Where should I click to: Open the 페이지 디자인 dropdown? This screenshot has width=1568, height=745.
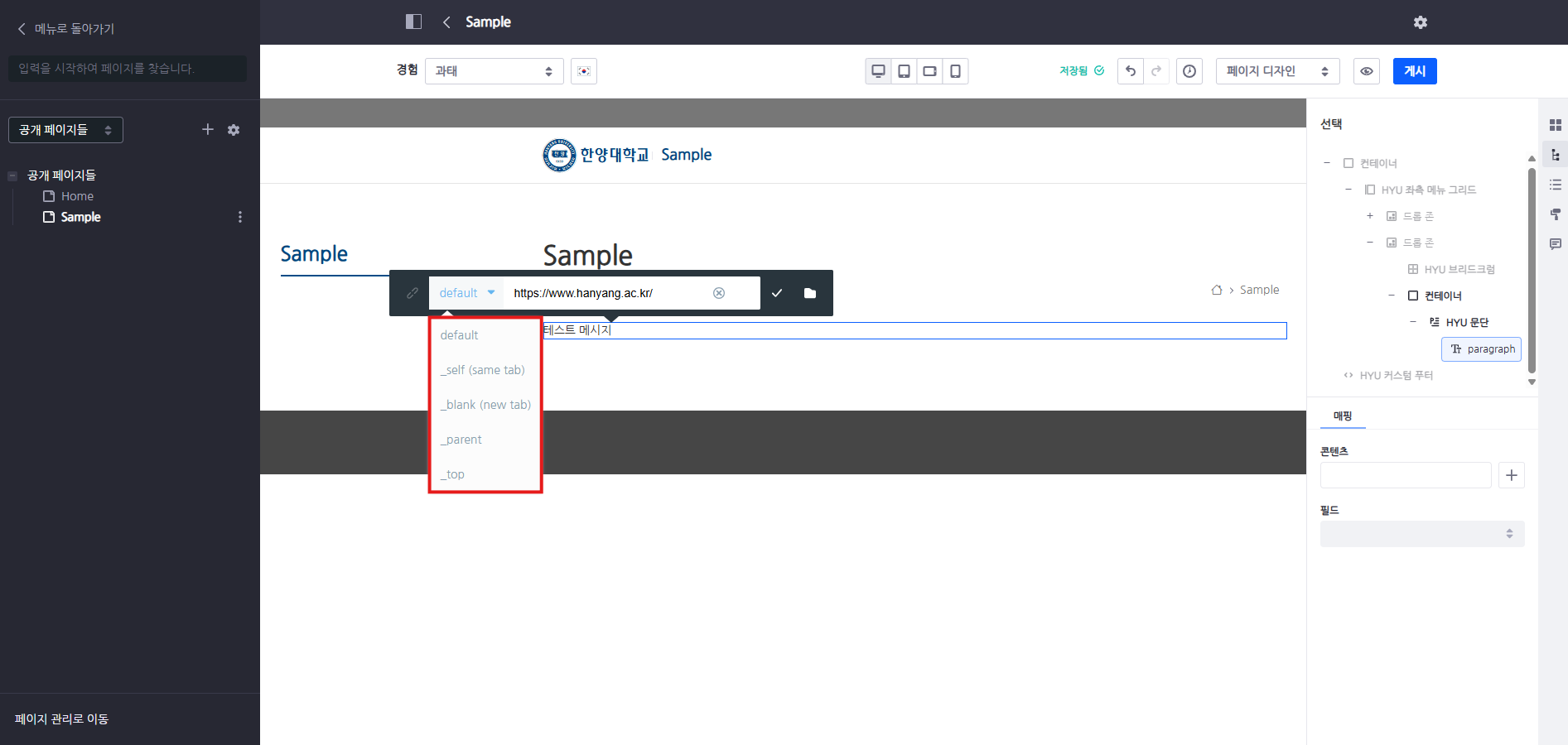(1276, 71)
